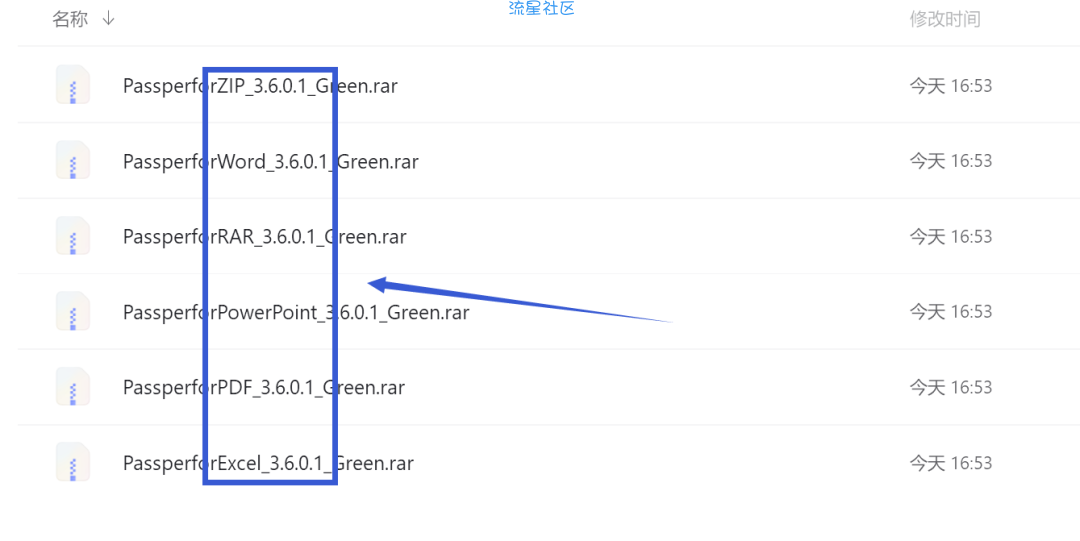Toggle sort order arrow next to 名称
The image size is (1080, 541).
[x=108, y=19]
